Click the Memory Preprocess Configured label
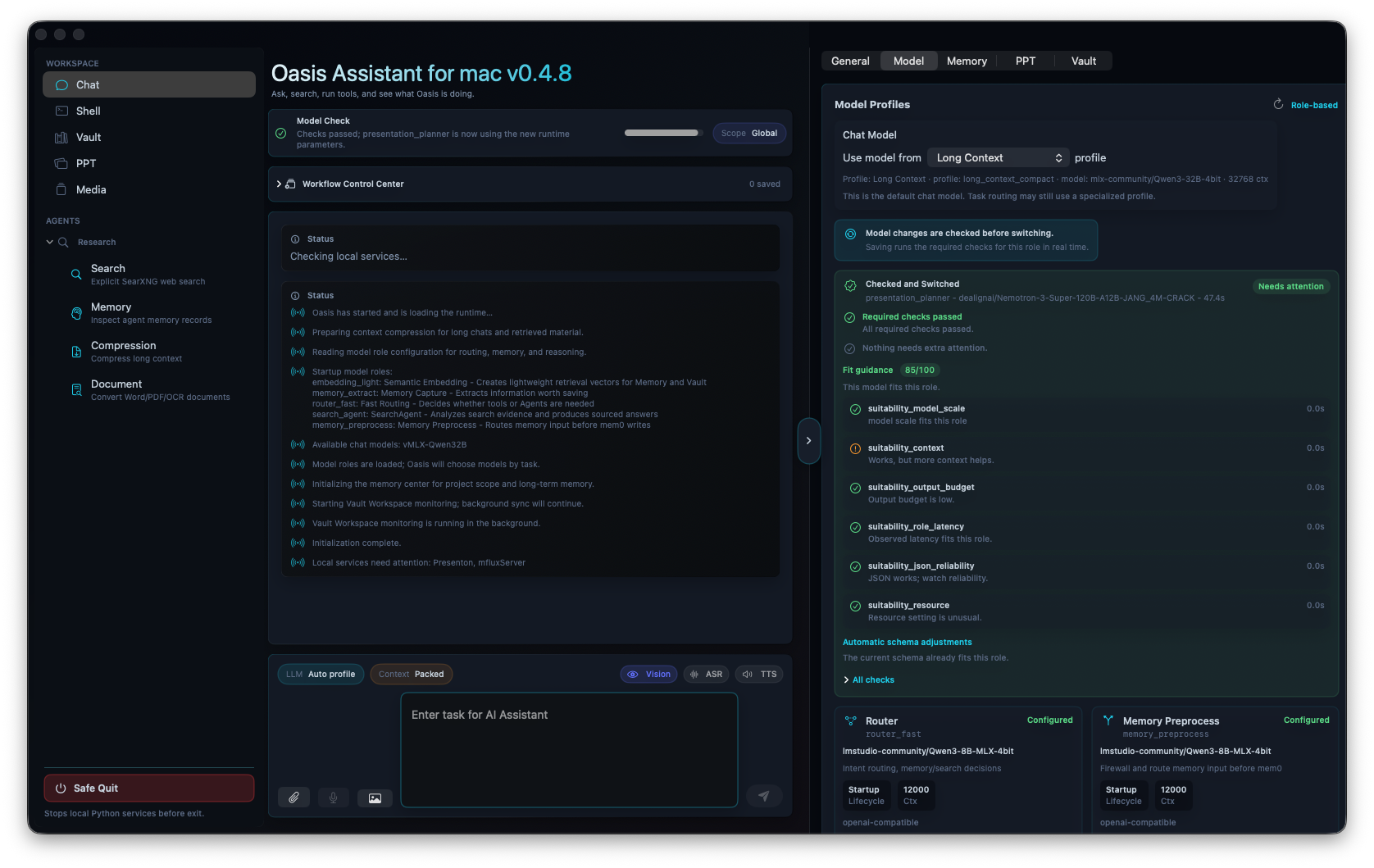Image resolution: width=1374 pixels, height=868 pixels. 1306,720
